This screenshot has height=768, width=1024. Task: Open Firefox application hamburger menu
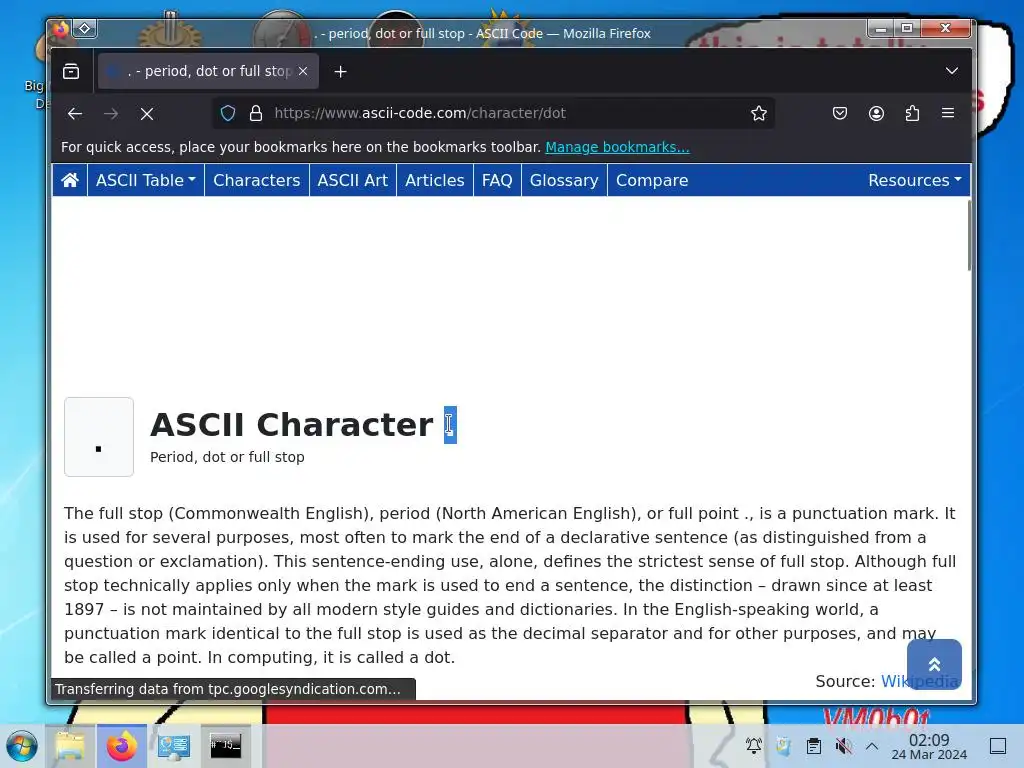[x=948, y=114]
